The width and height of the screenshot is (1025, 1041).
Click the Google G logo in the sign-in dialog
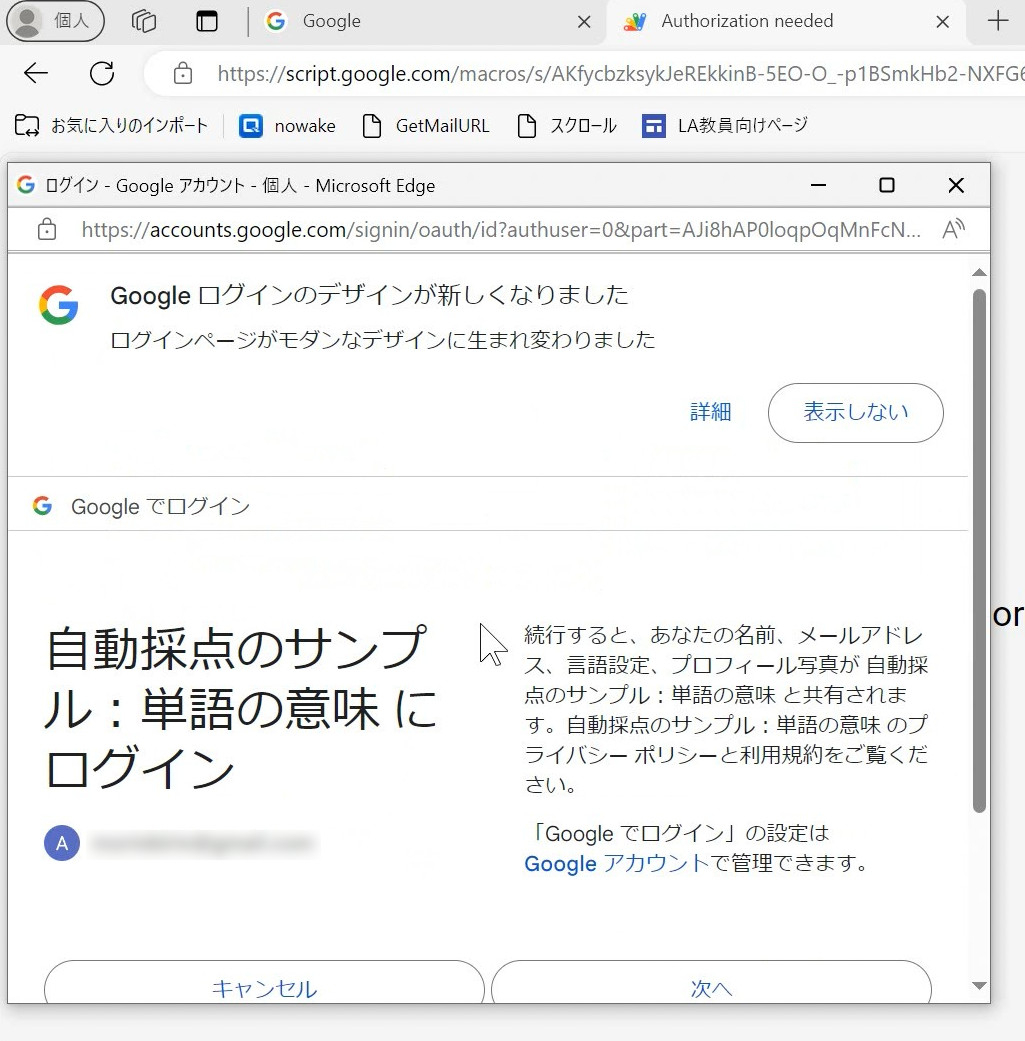[x=41, y=506]
